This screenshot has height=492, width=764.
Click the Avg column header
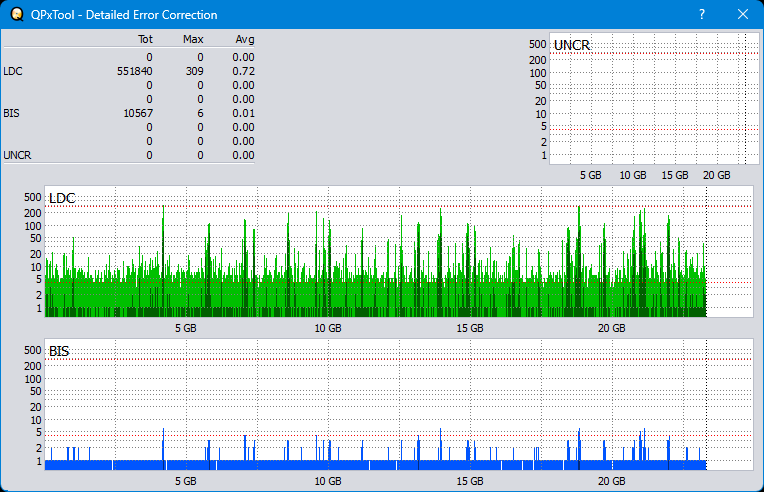pos(245,39)
